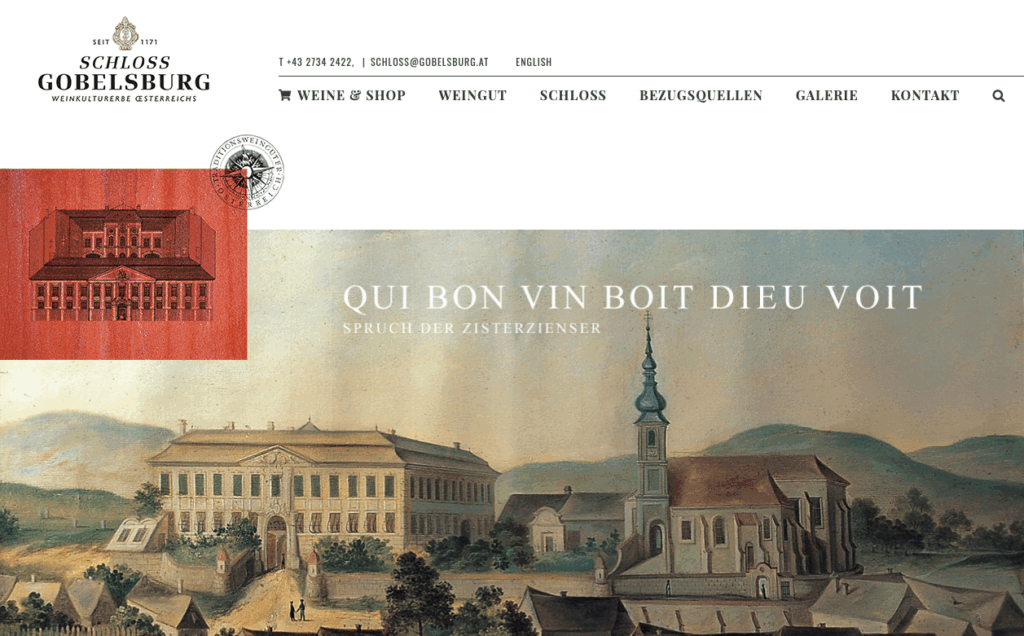The image size is (1024, 636).
Task: Click the Schloss Gobelsburg logo wordmark
Action: (124, 73)
